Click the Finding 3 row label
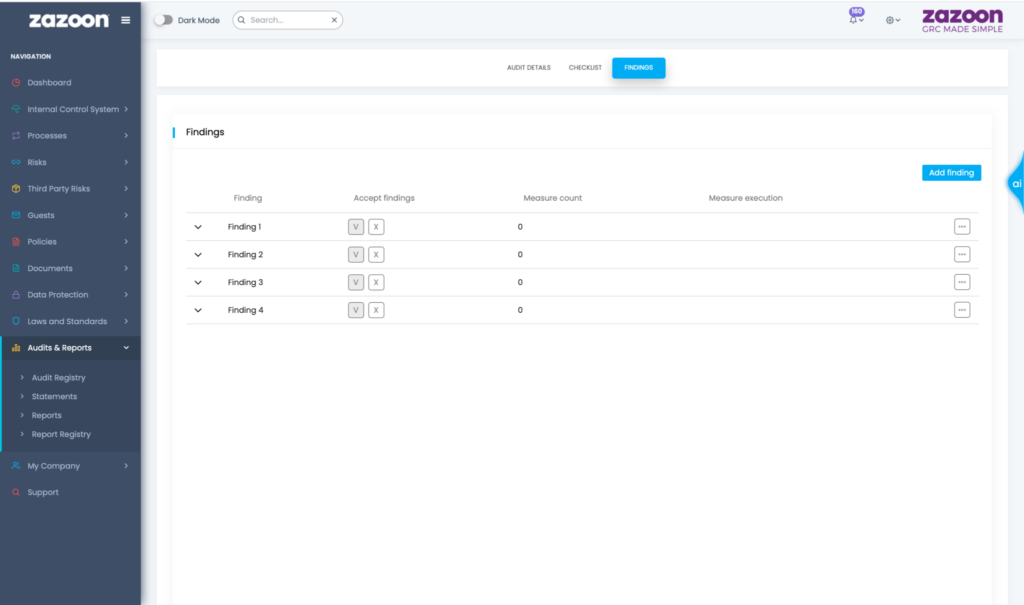Viewport: 1024px width, 605px height. [x=246, y=282]
